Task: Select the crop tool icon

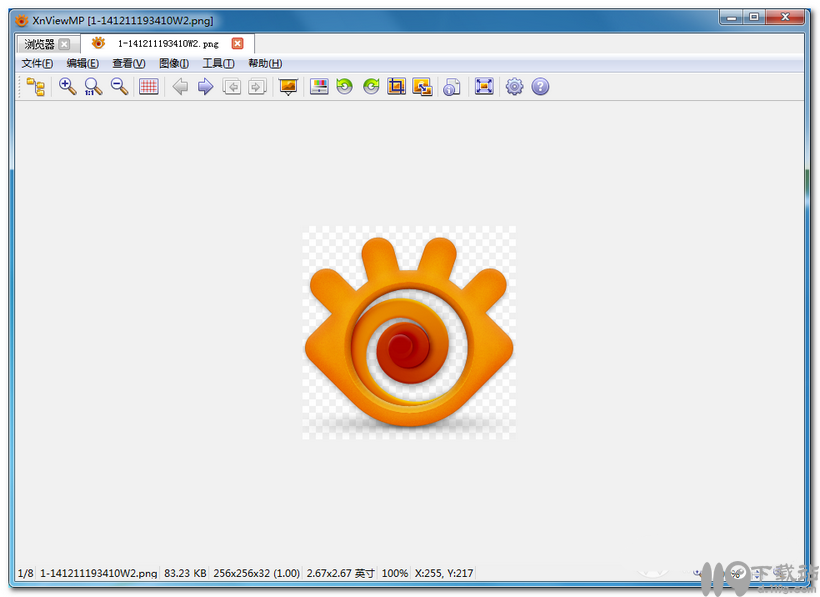Action: pos(397,87)
